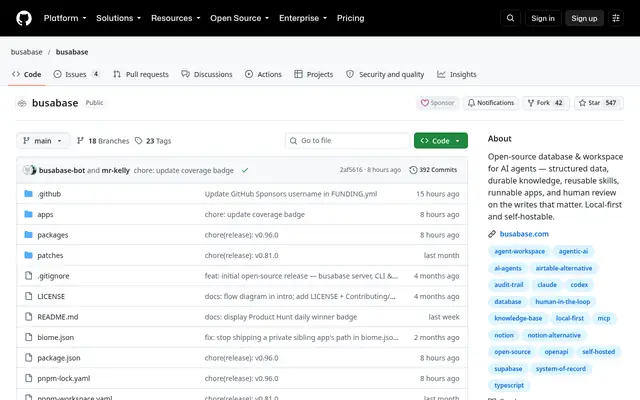Switch to the Code tab
Viewport: 640px width, 400px height.
coord(27,74)
